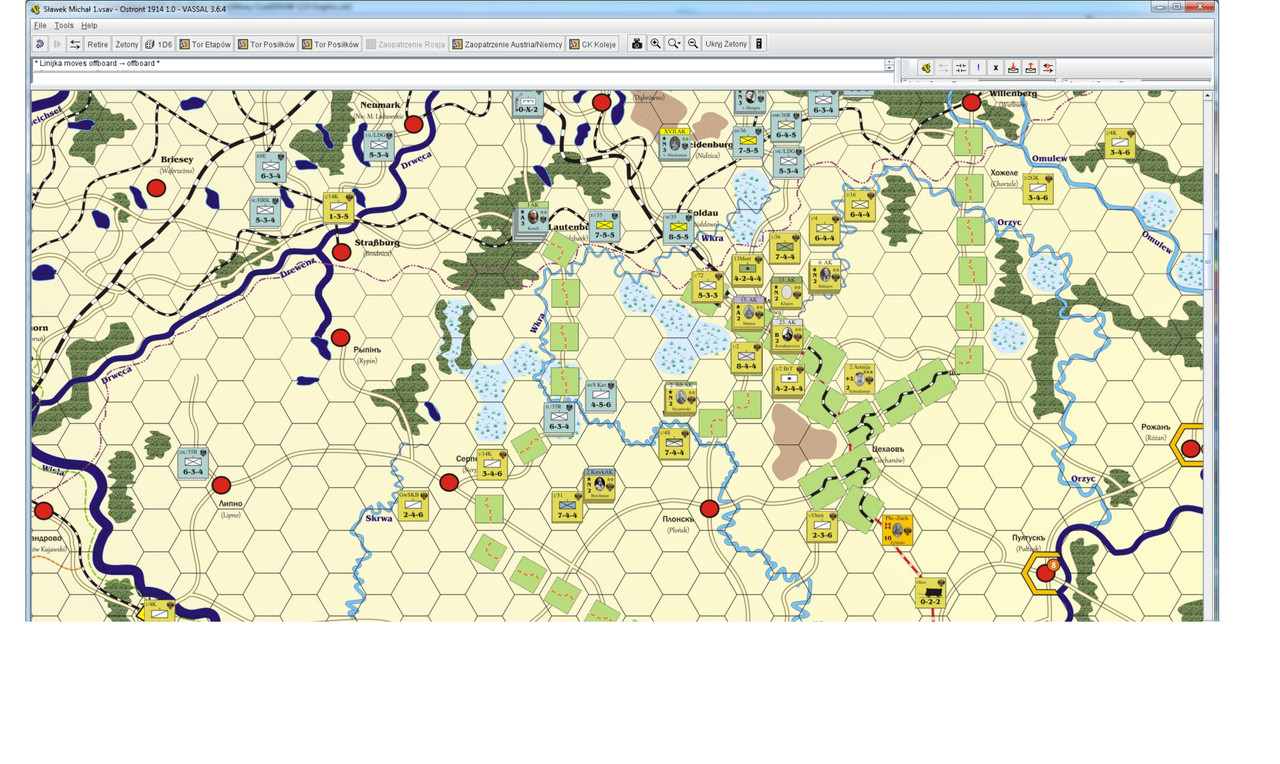Maximize the VASSAL window
Viewport: 1280px width, 764px height.
1177,7
